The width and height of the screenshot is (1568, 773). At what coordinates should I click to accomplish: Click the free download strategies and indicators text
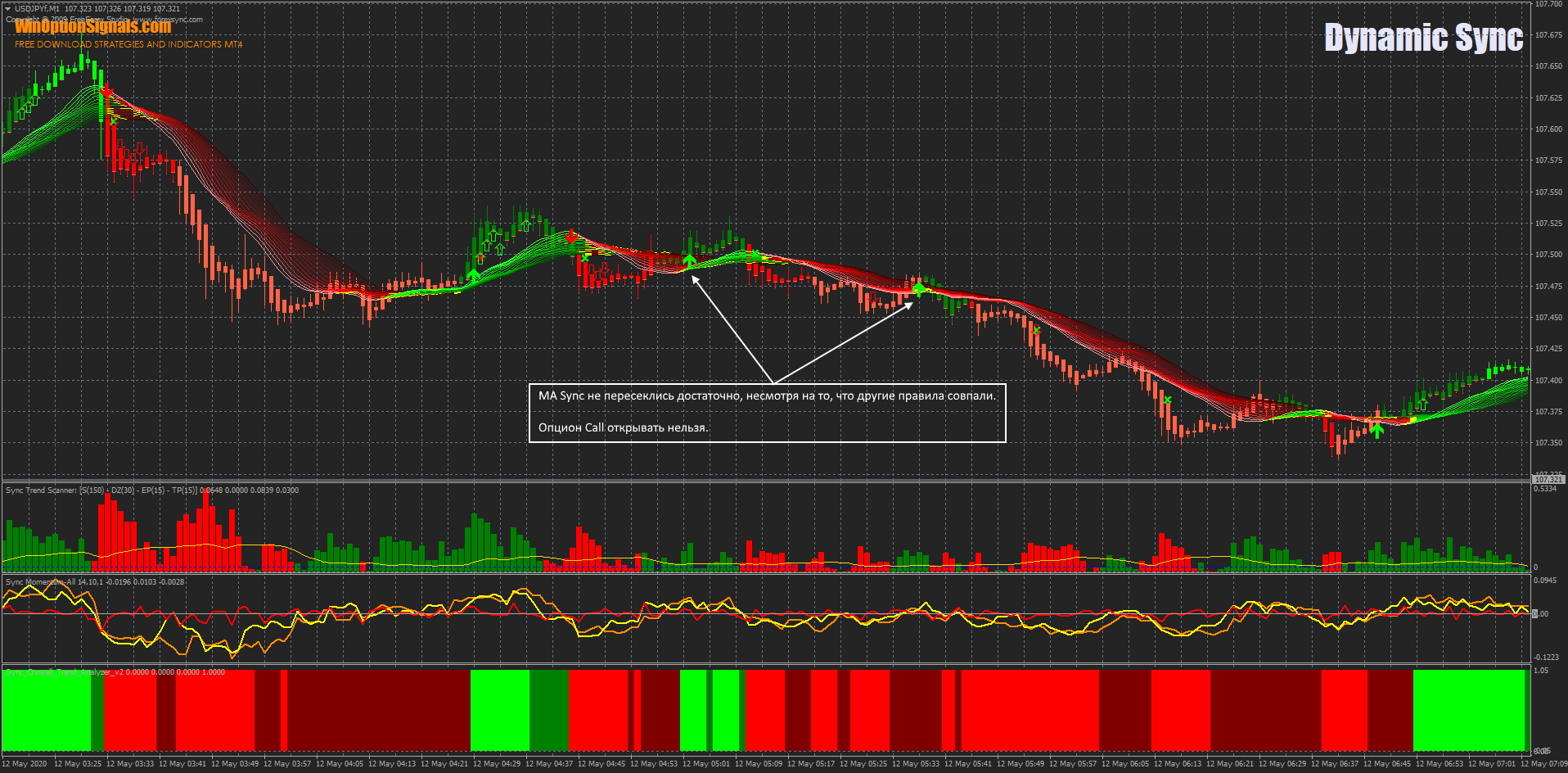click(x=128, y=44)
